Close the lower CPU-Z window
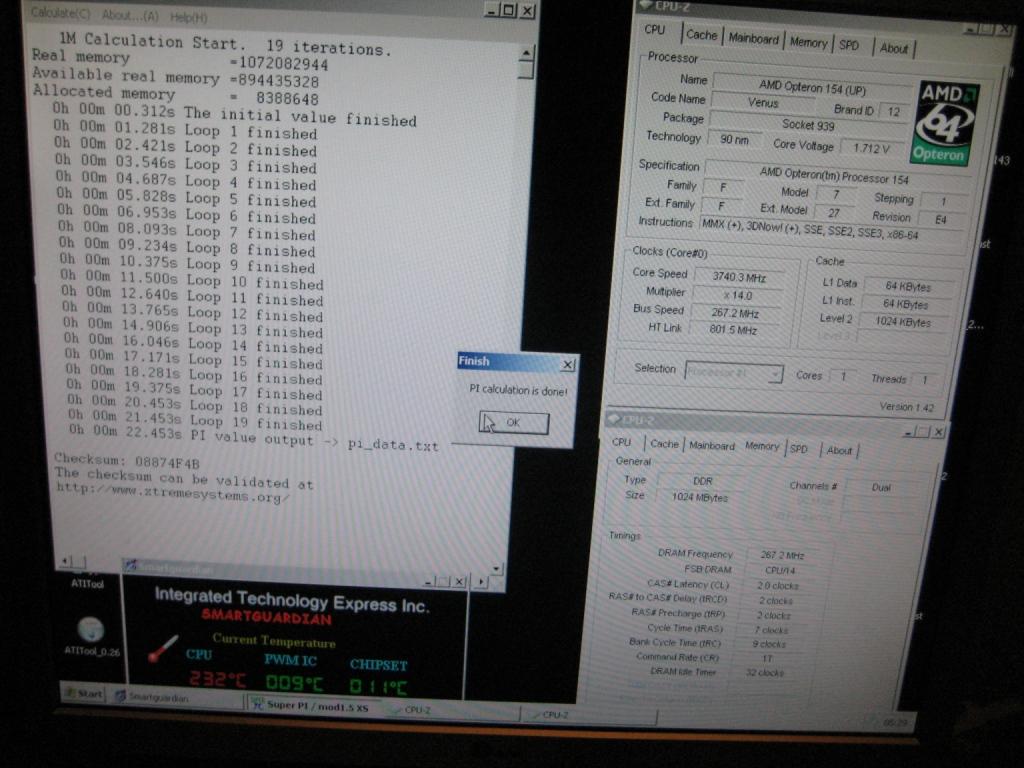This screenshot has width=1024, height=768. 938,432
